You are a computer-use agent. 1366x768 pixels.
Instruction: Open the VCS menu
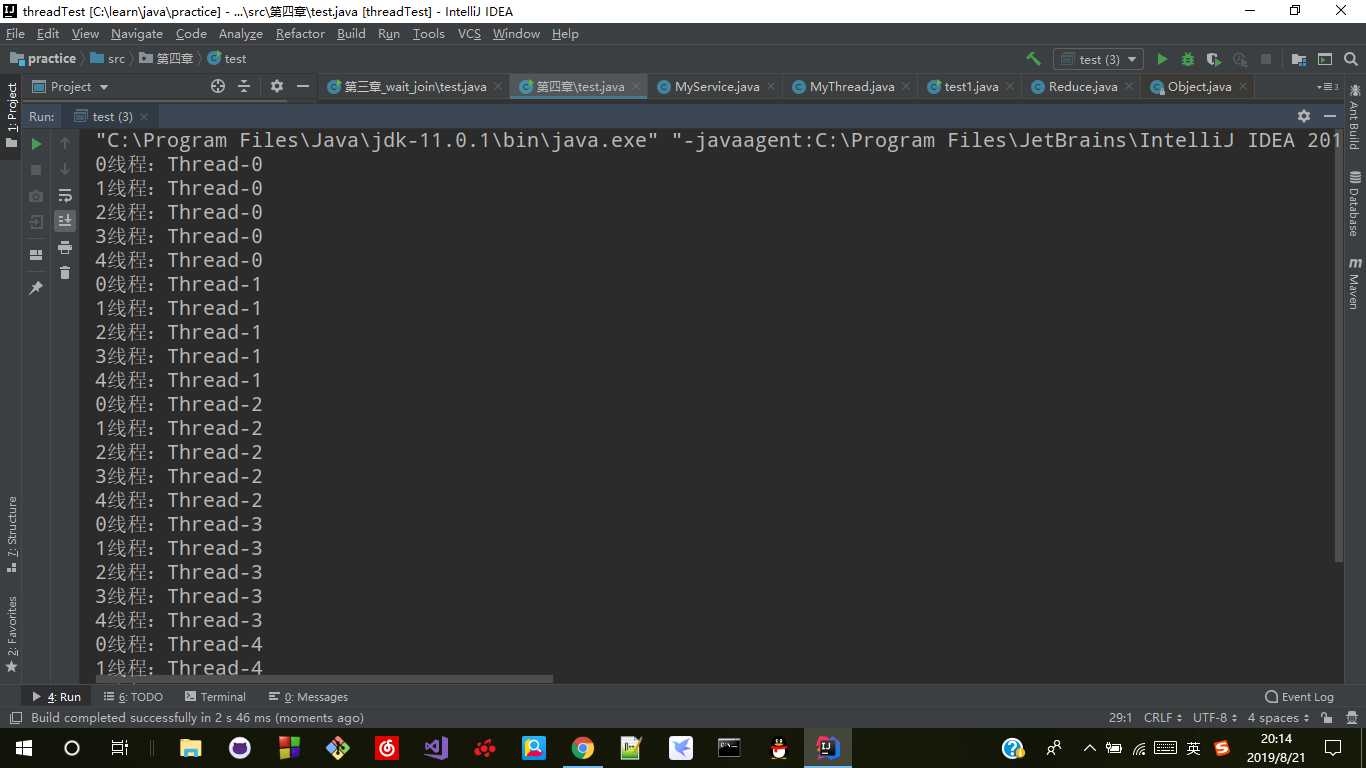tap(469, 34)
